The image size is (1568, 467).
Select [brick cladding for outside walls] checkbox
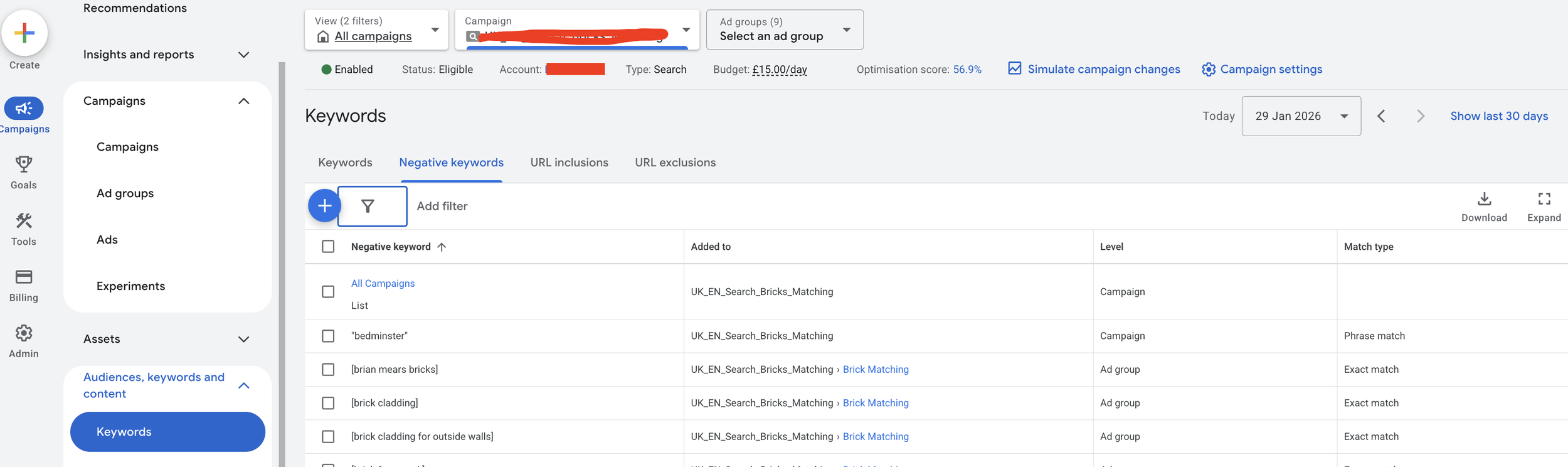tap(328, 436)
